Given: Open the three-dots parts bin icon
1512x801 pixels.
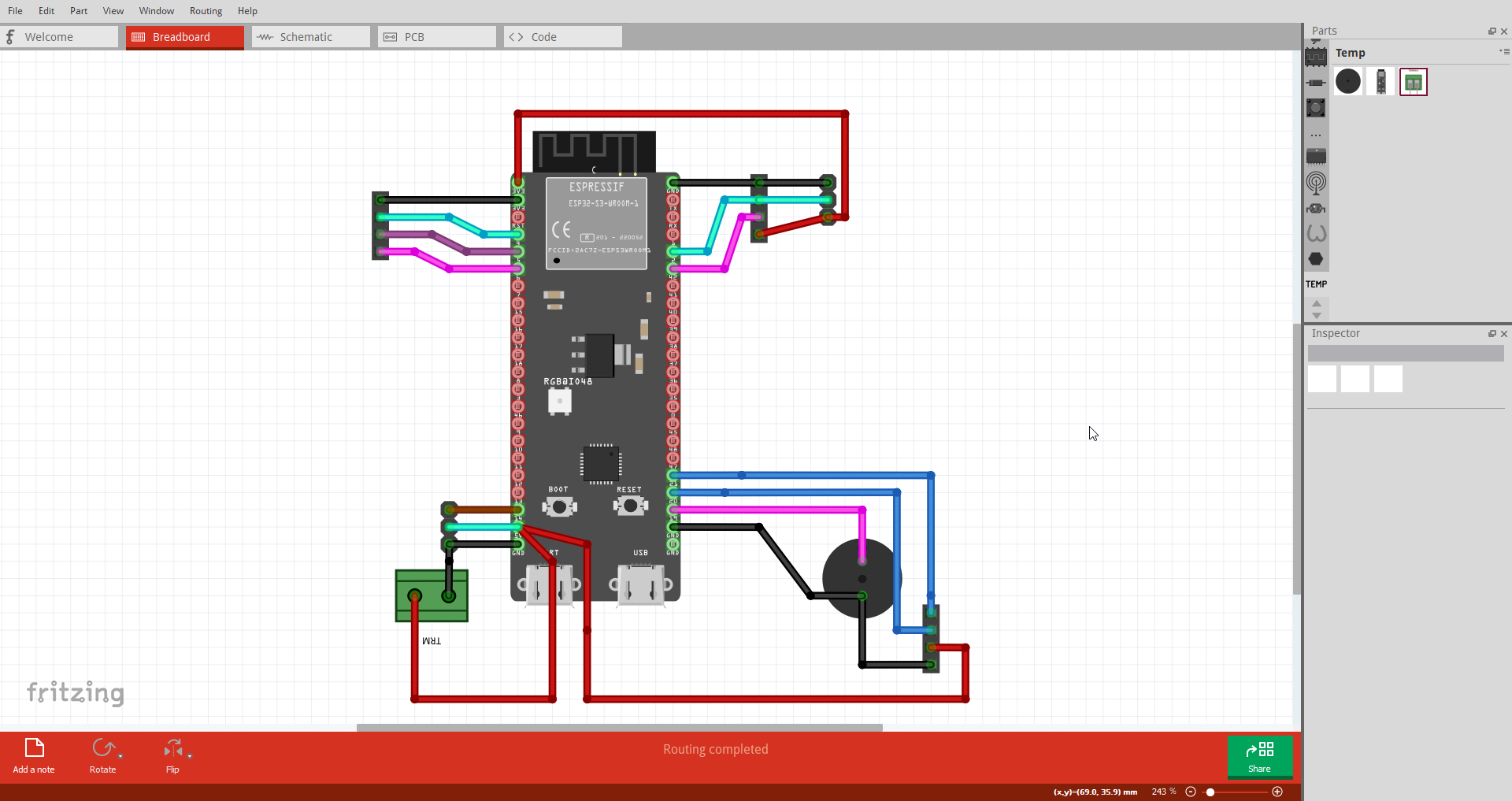Looking at the screenshot, I should coord(1316,135).
